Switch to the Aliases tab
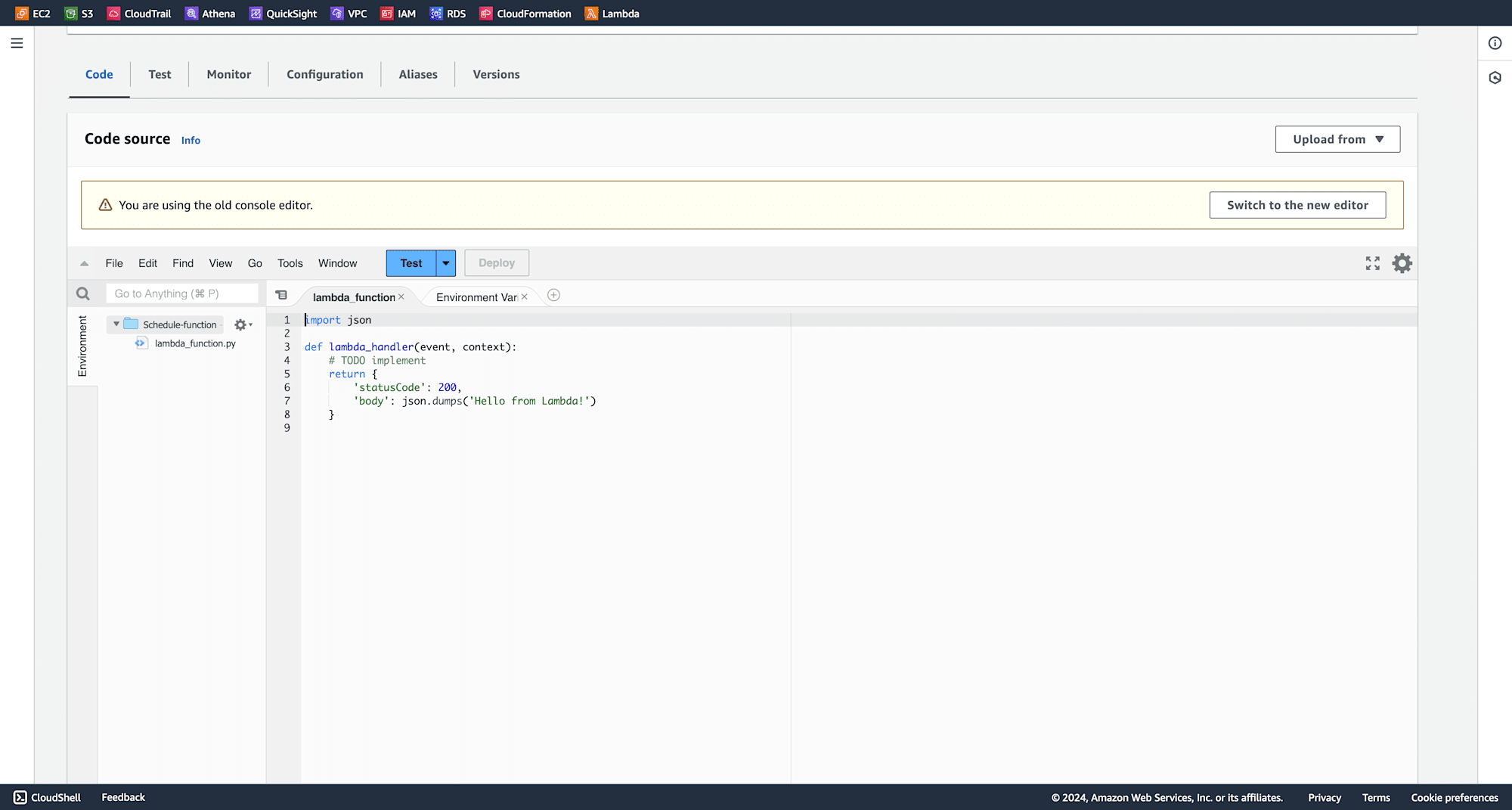 [x=418, y=74]
